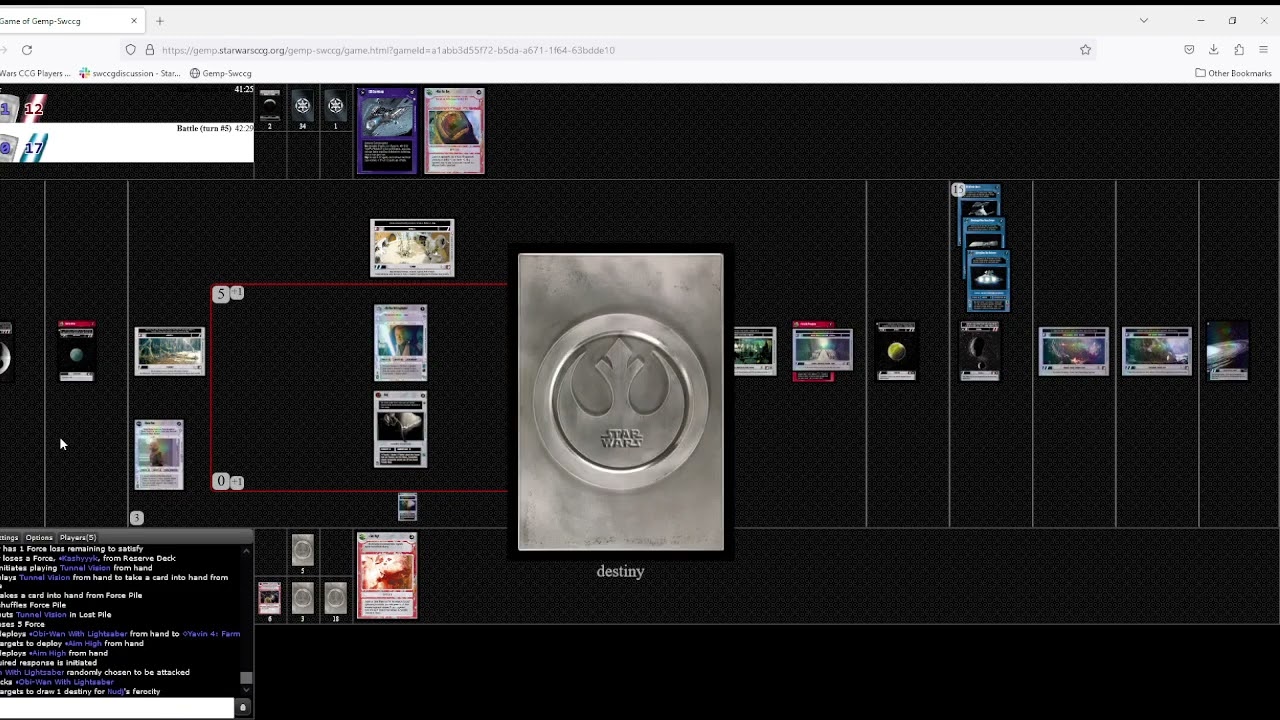Open the Gemp-Swccg bookmark

221,73
